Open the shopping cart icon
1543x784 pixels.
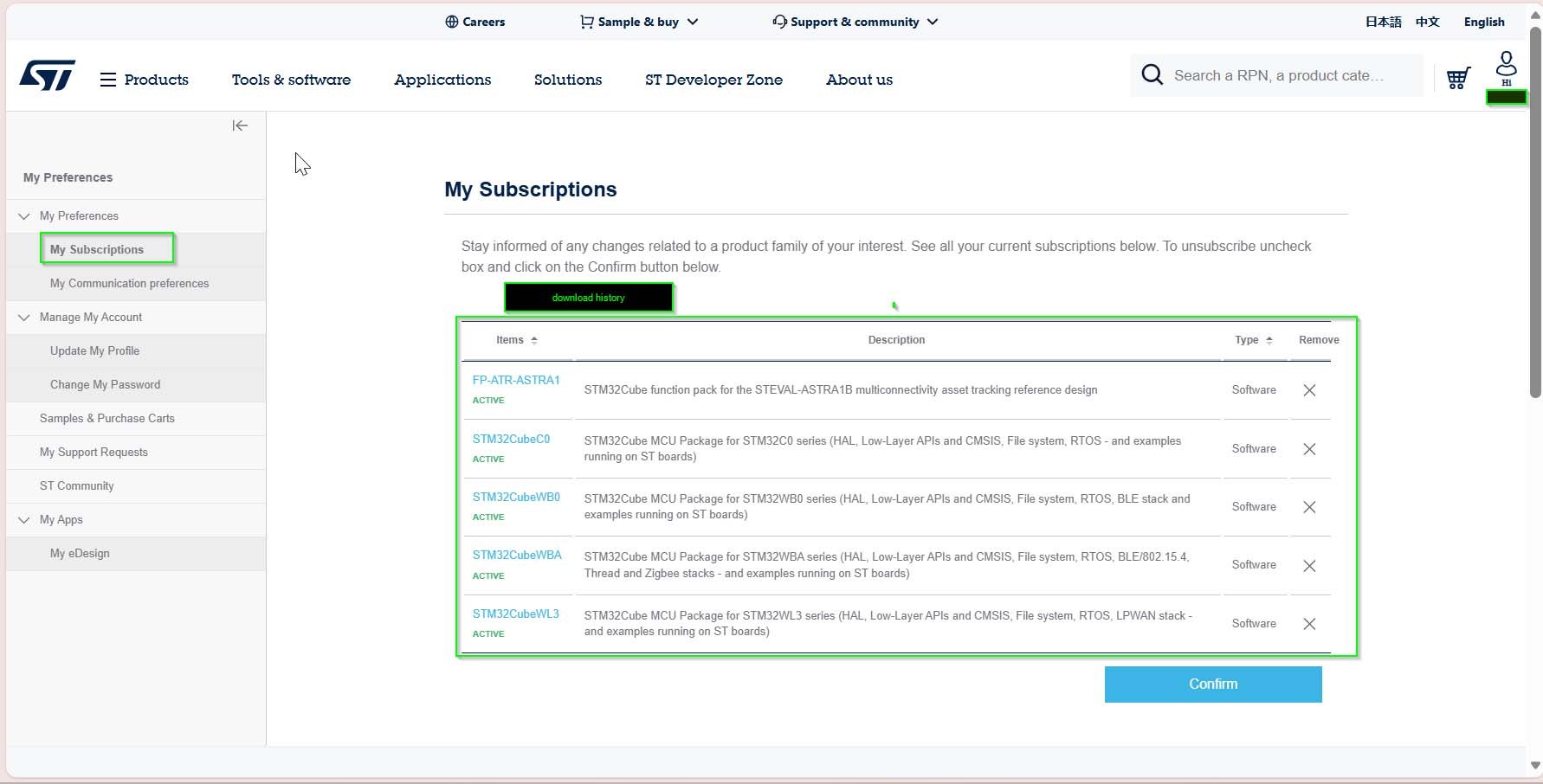click(1458, 78)
